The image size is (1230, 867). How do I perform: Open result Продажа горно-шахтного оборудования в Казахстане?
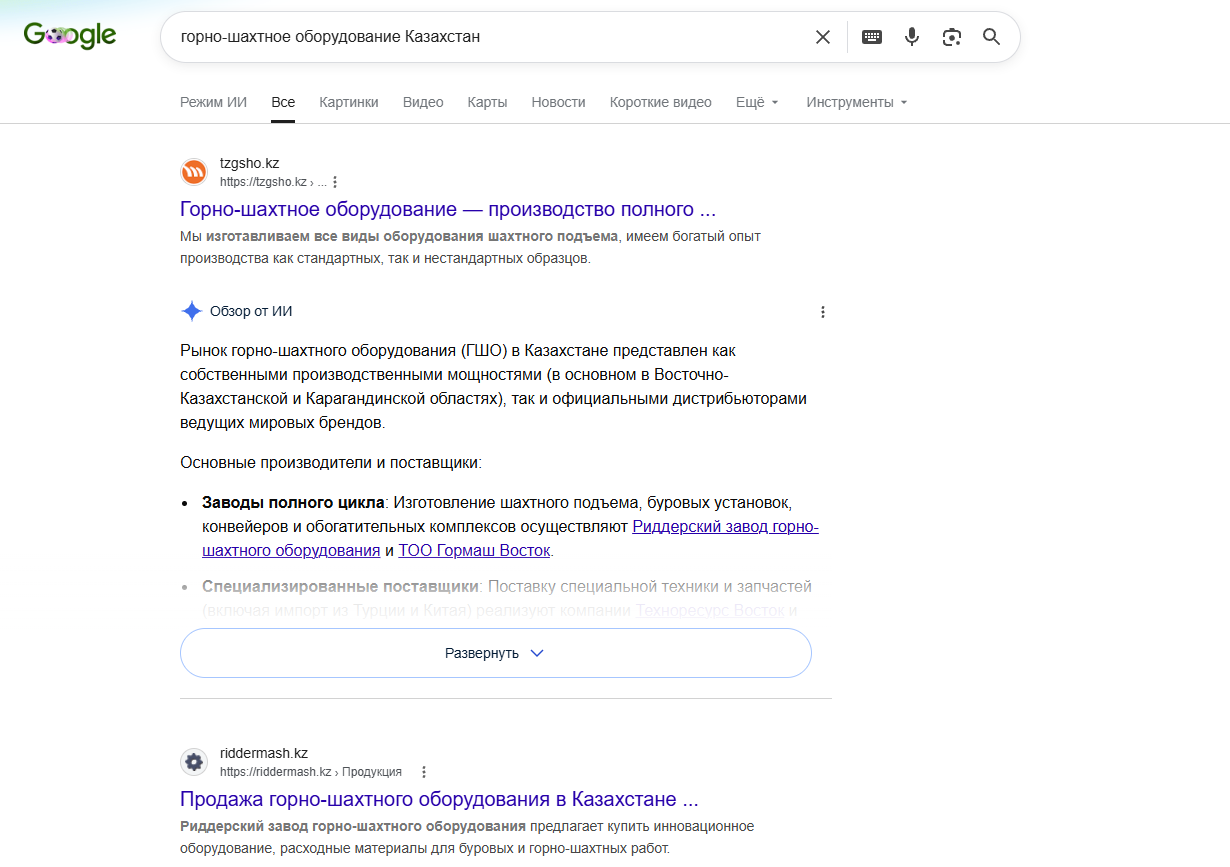(x=439, y=799)
